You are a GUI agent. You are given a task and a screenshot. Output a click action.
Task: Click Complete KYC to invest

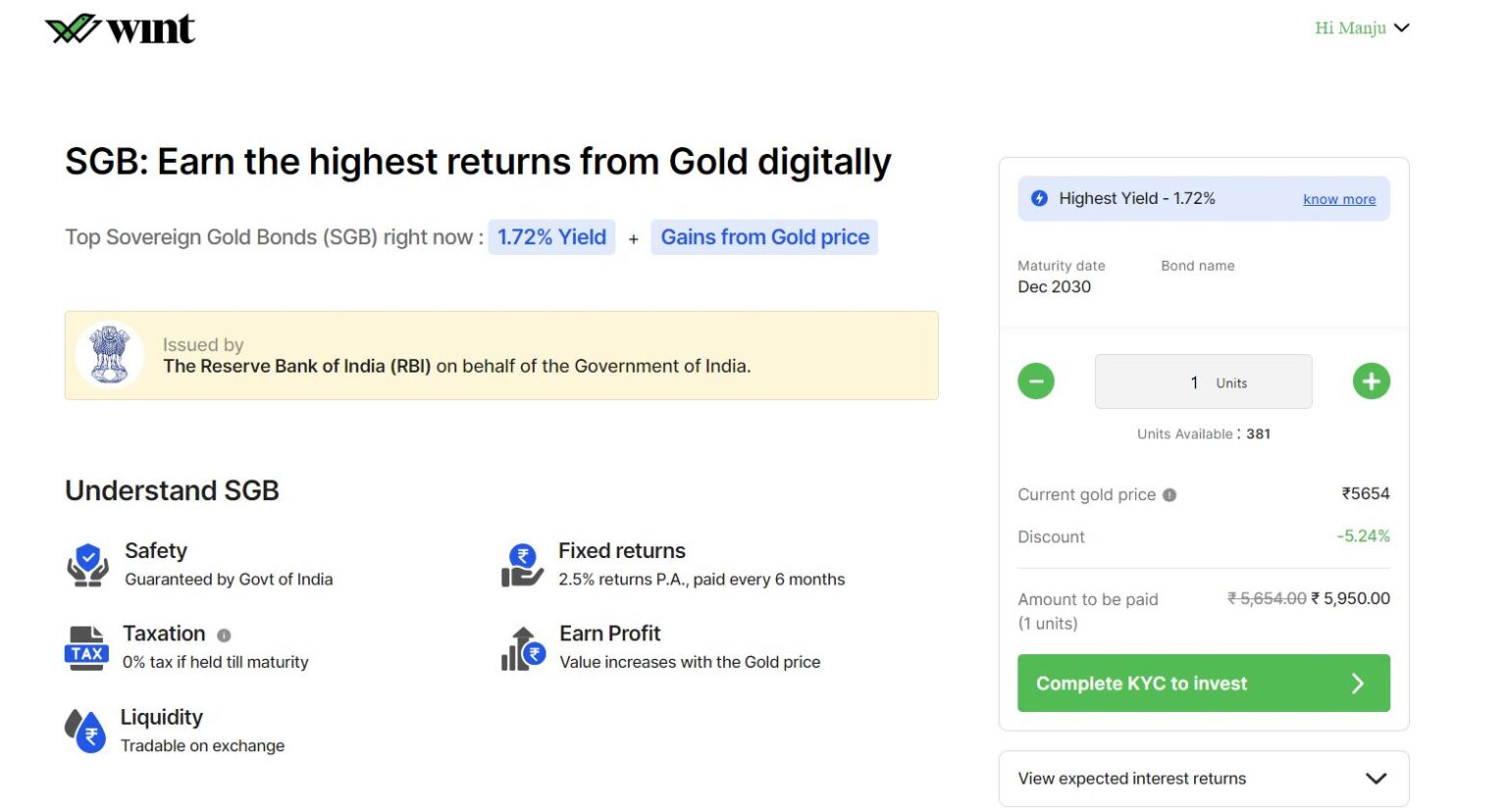1203,683
